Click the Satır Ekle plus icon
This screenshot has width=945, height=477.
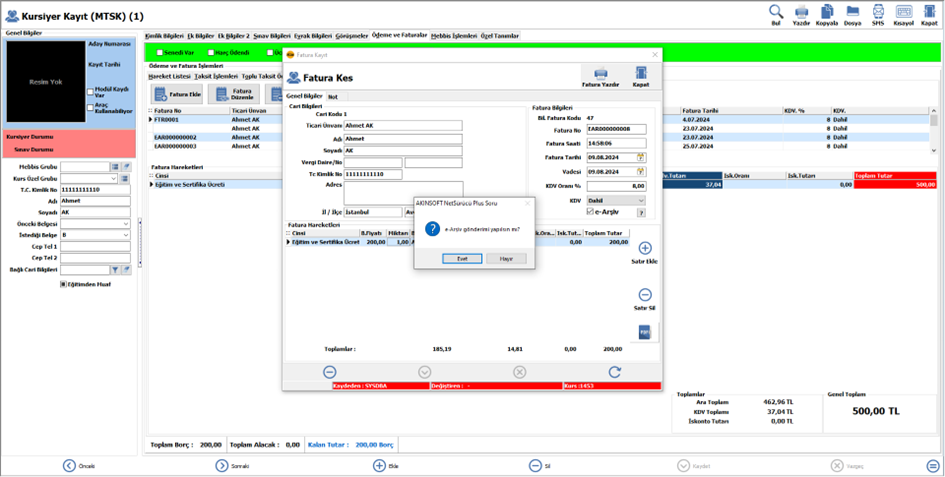click(645, 248)
